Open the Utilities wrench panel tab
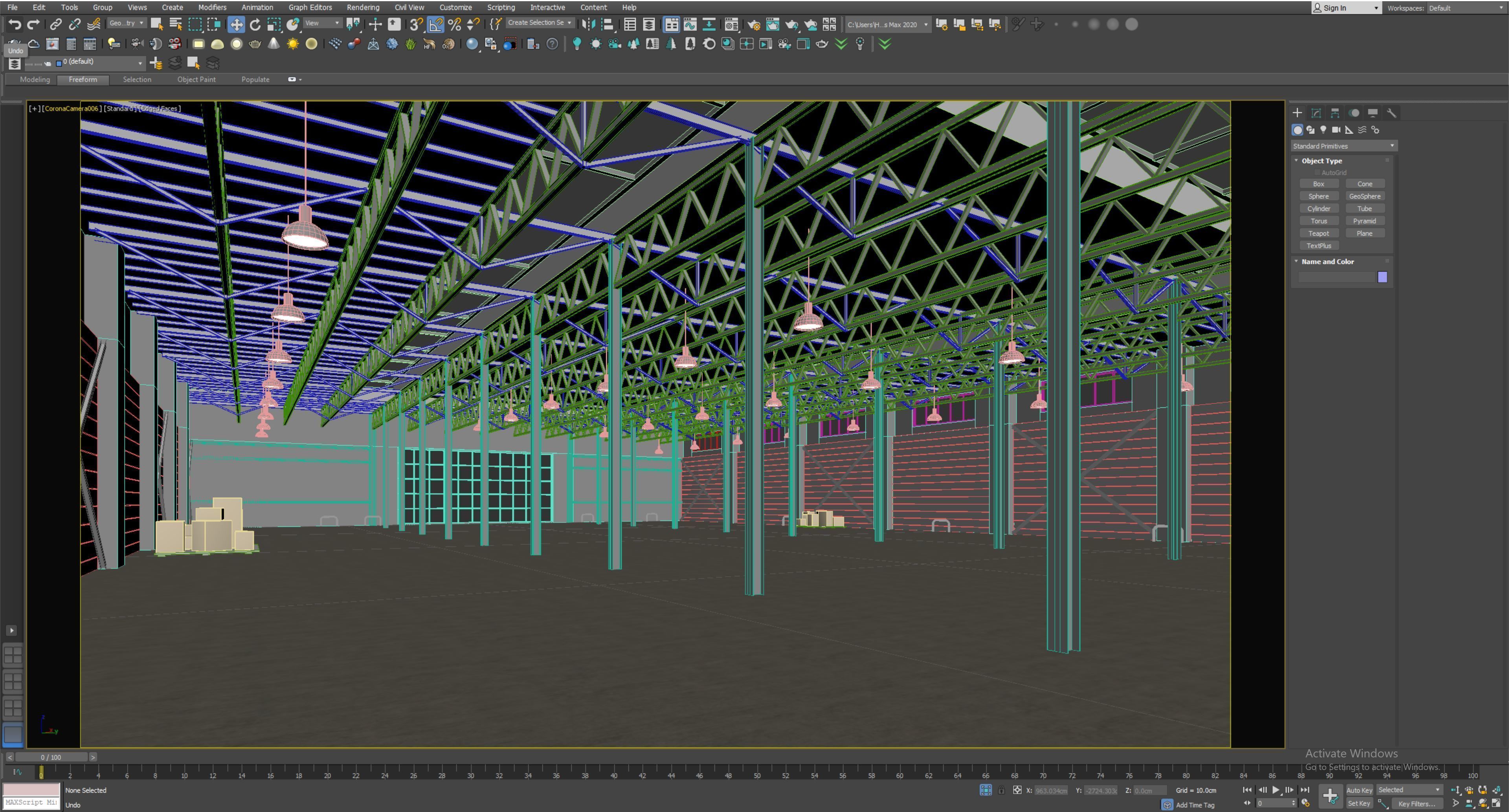The width and height of the screenshot is (1509, 812). 1391,113
